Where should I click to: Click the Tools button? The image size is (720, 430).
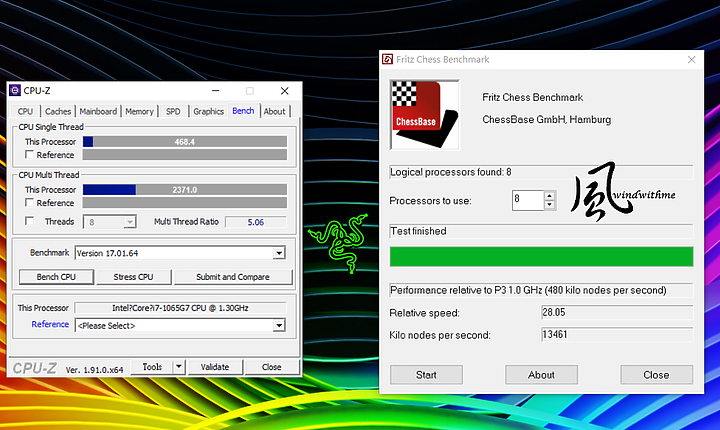(152, 367)
